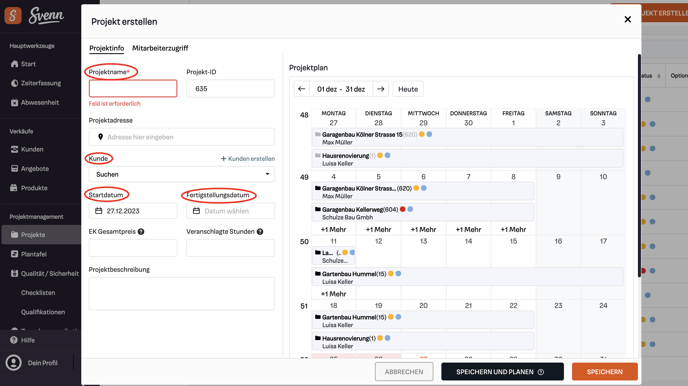Expand +1 Mehr under Monday week 50
This screenshot has height=386, width=688.
coord(333,294)
